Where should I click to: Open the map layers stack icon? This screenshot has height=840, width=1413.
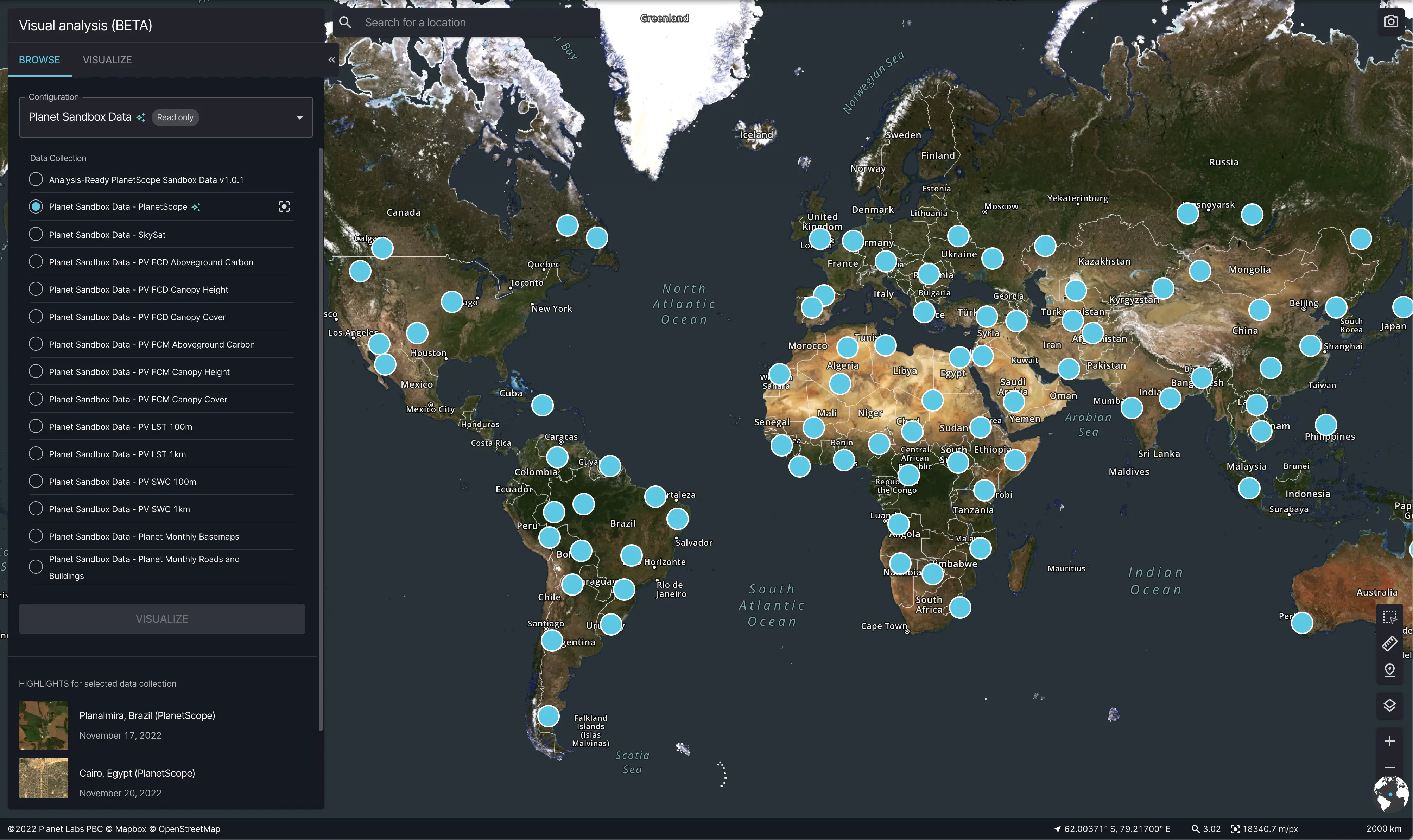(1389, 705)
